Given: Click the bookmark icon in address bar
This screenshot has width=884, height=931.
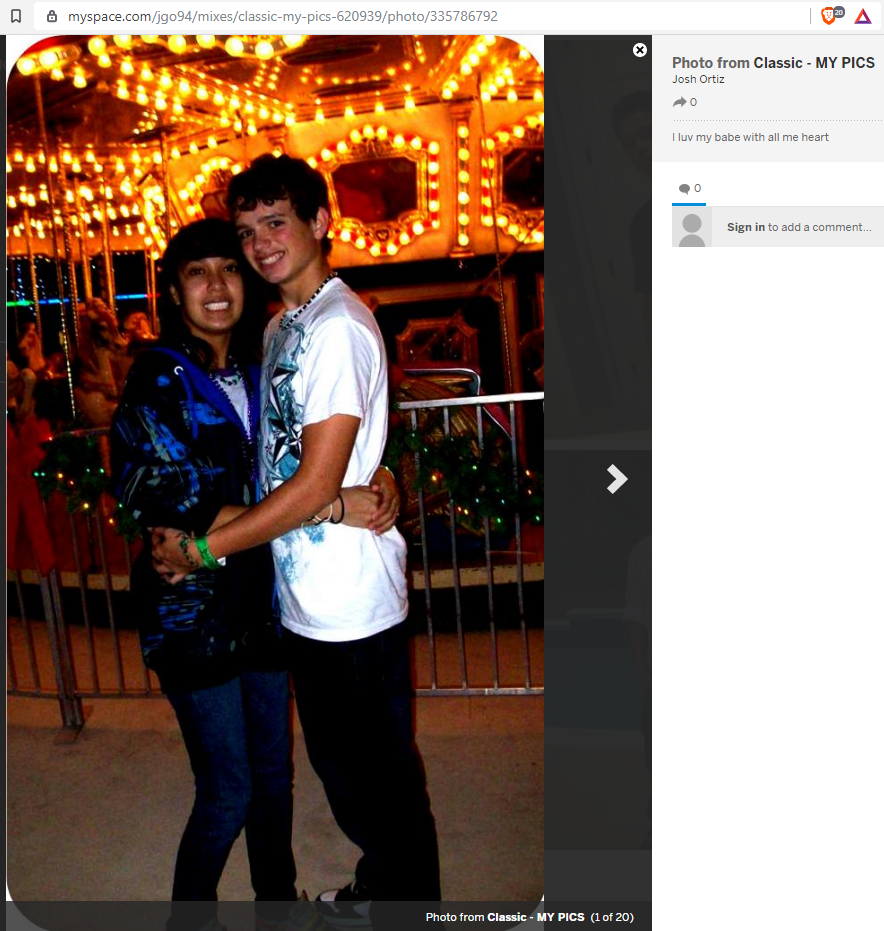Looking at the screenshot, I should click(x=16, y=16).
